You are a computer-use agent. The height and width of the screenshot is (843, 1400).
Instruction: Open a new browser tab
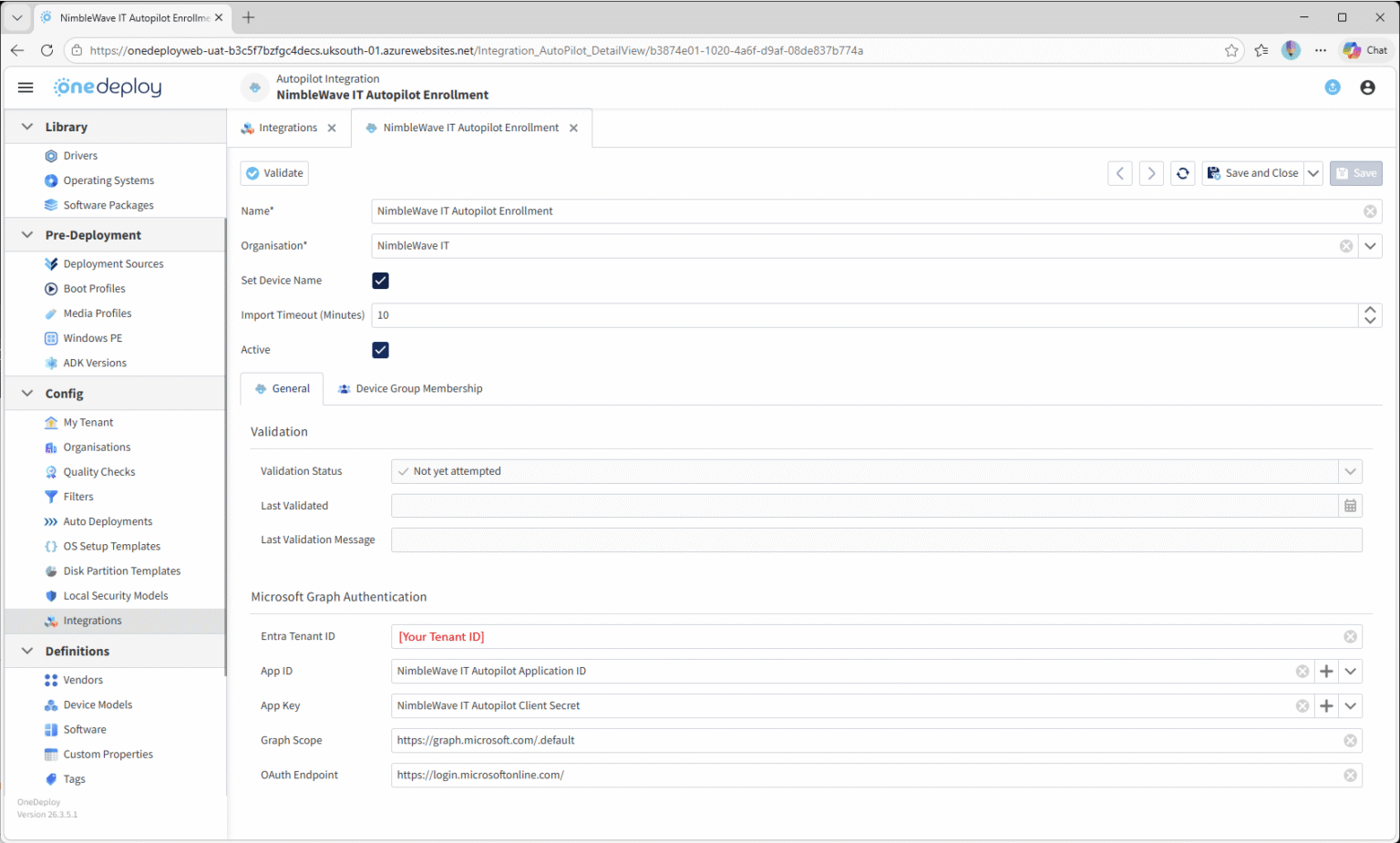[248, 17]
